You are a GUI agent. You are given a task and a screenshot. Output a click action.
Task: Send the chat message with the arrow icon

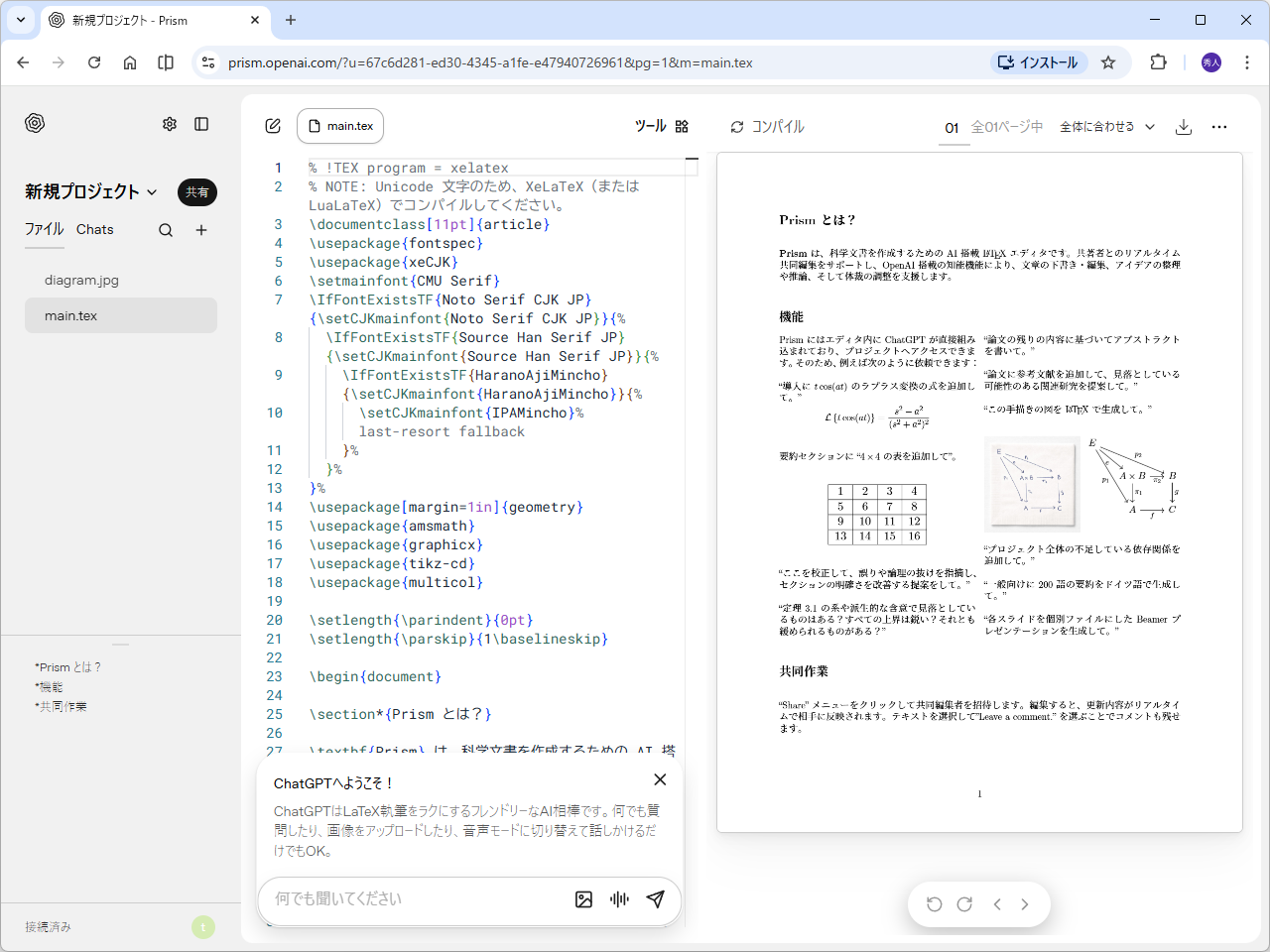[x=655, y=899]
